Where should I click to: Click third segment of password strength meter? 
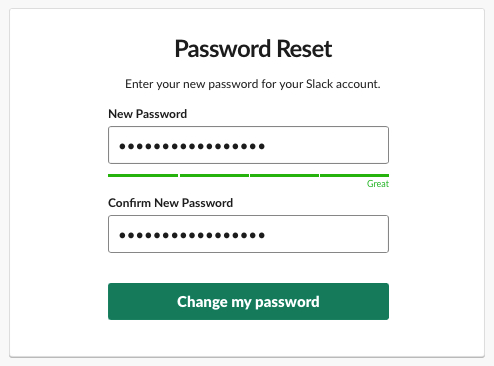285,175
